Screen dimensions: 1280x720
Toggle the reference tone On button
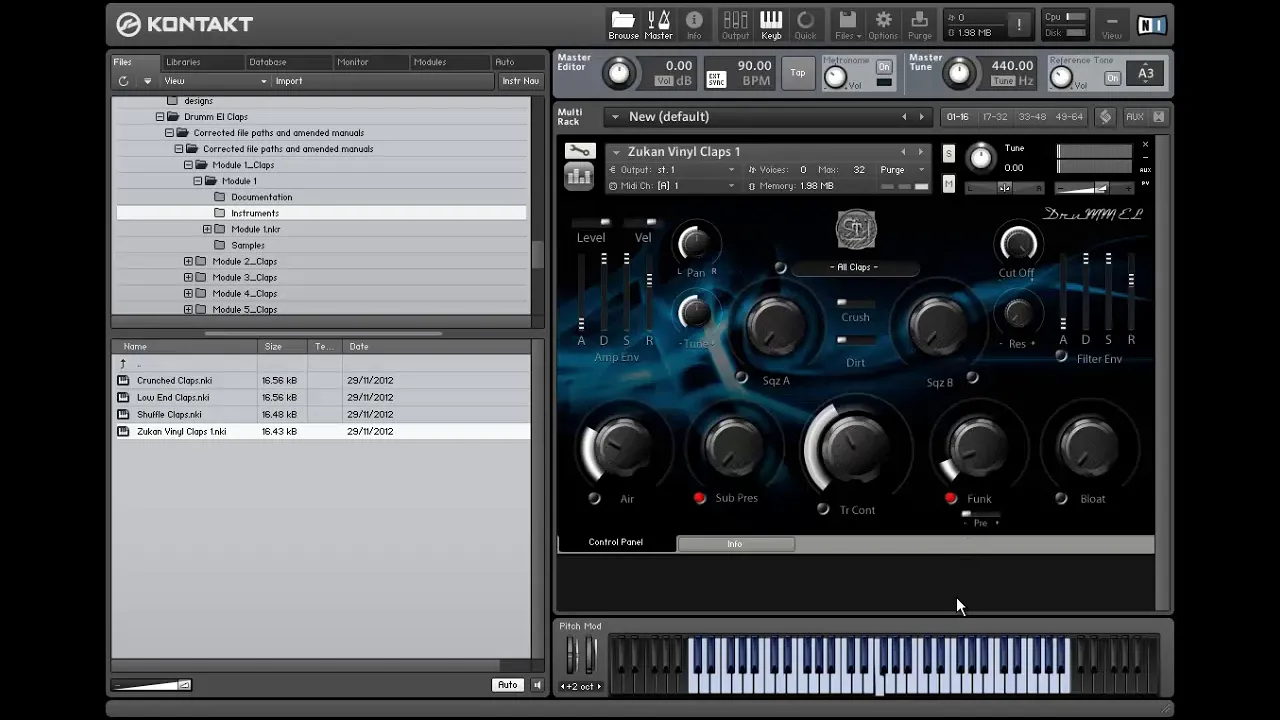tap(1112, 78)
